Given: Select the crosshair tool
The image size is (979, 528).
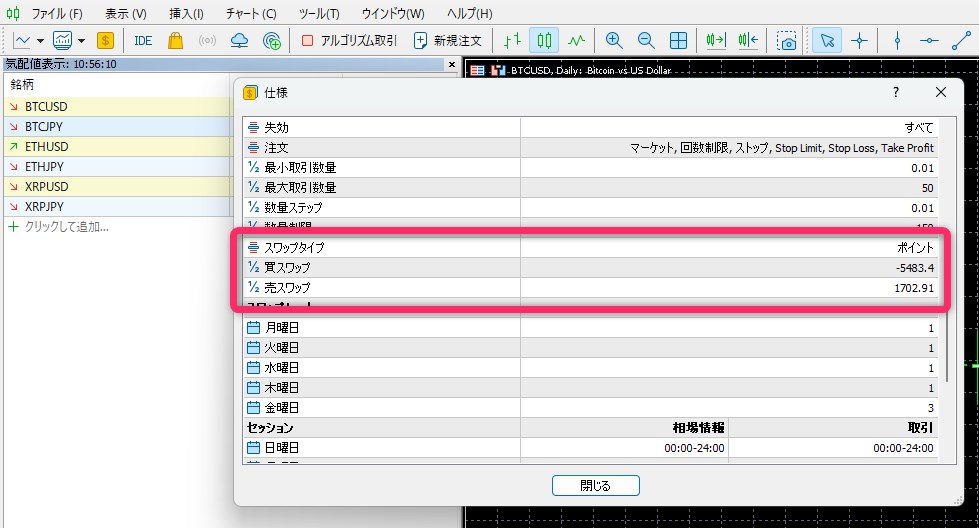Looking at the screenshot, I should tap(860, 41).
